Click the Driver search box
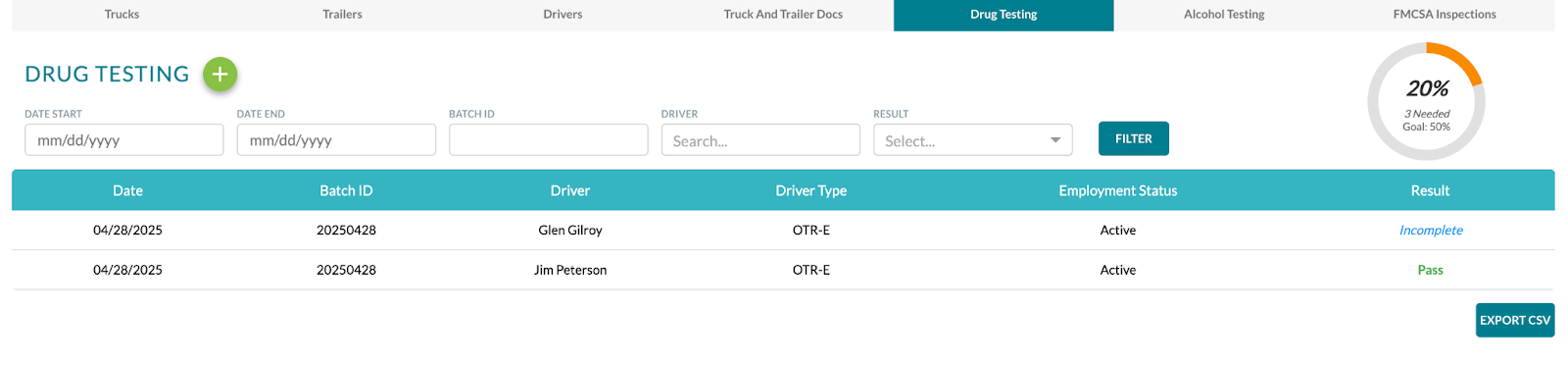Screen dimensions: 1568x366 tap(760, 139)
